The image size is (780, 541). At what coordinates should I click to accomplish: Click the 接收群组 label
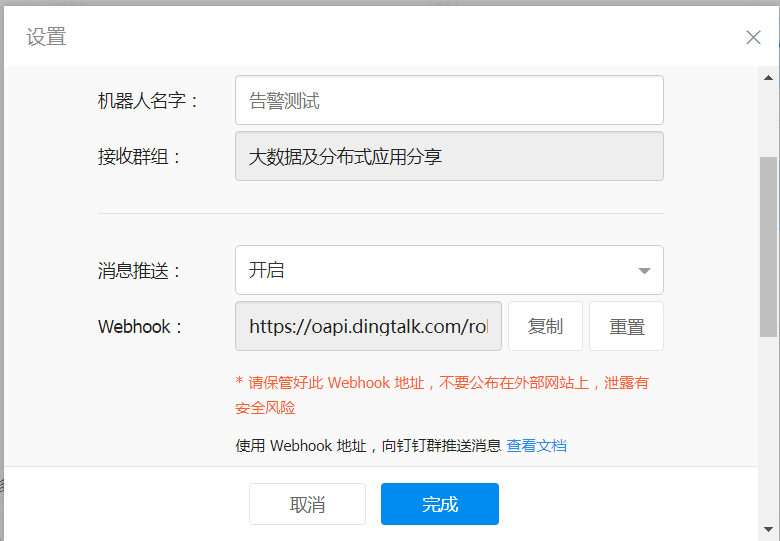[140, 157]
